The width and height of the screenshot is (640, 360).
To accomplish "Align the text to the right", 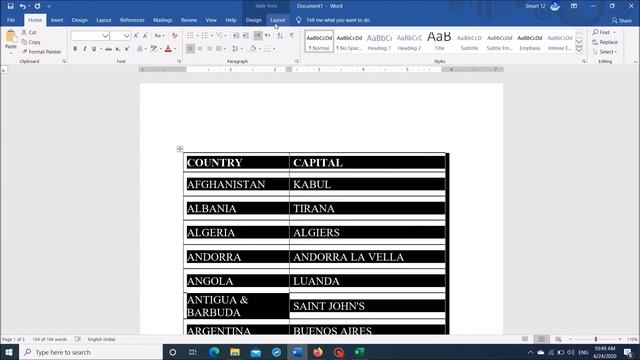I will click(x=209, y=49).
